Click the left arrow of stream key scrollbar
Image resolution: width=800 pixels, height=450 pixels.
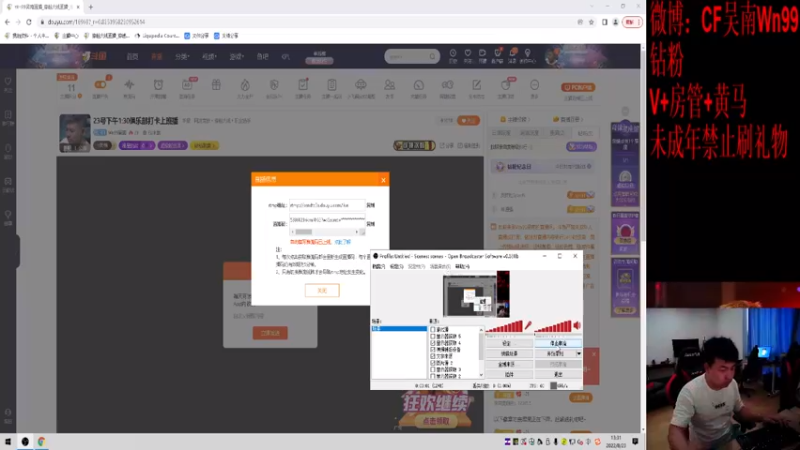(292, 232)
